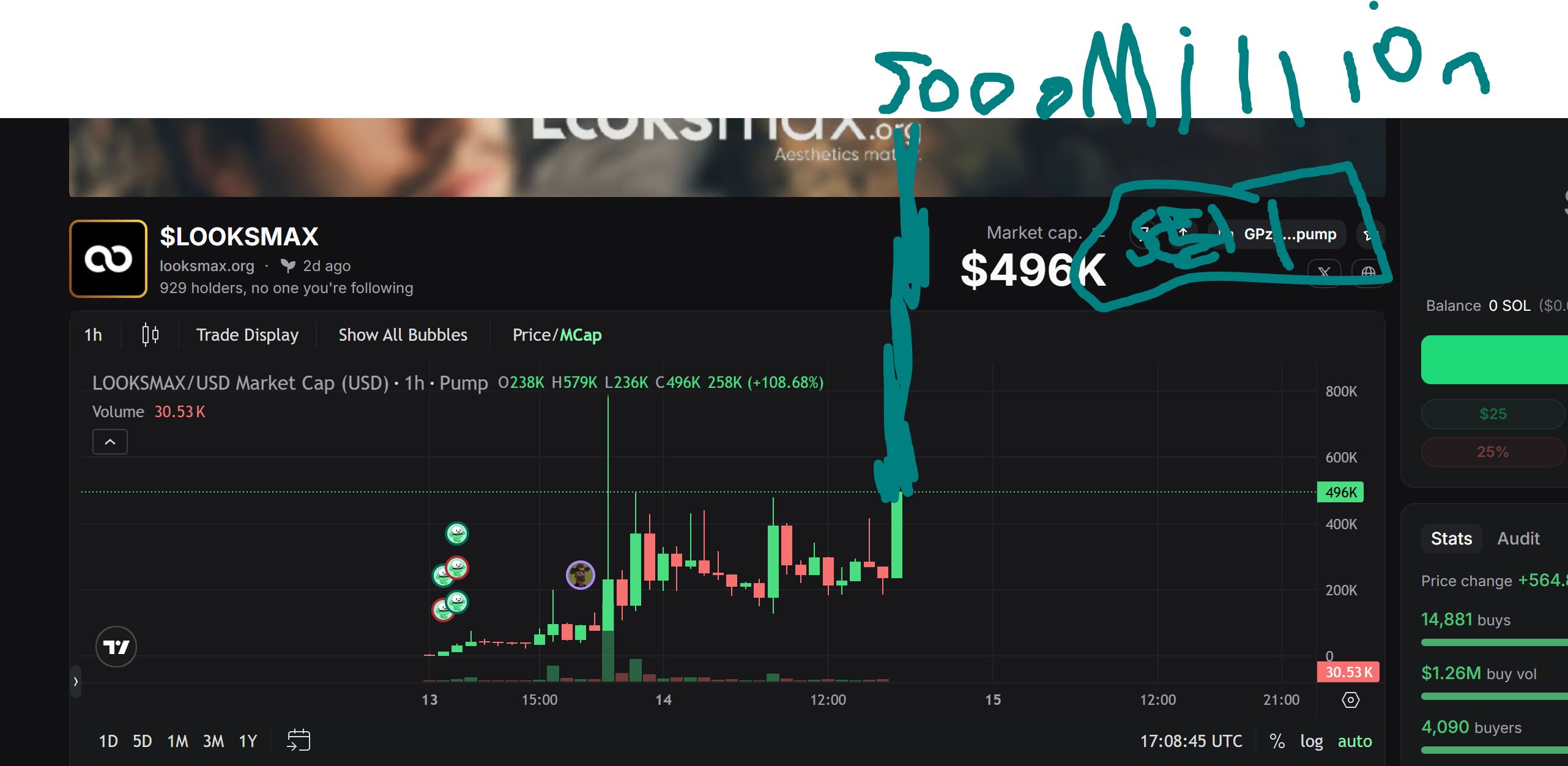Click the progress bar under $1.26M buy vol
The height and width of the screenshot is (766, 1568).
(1494, 696)
